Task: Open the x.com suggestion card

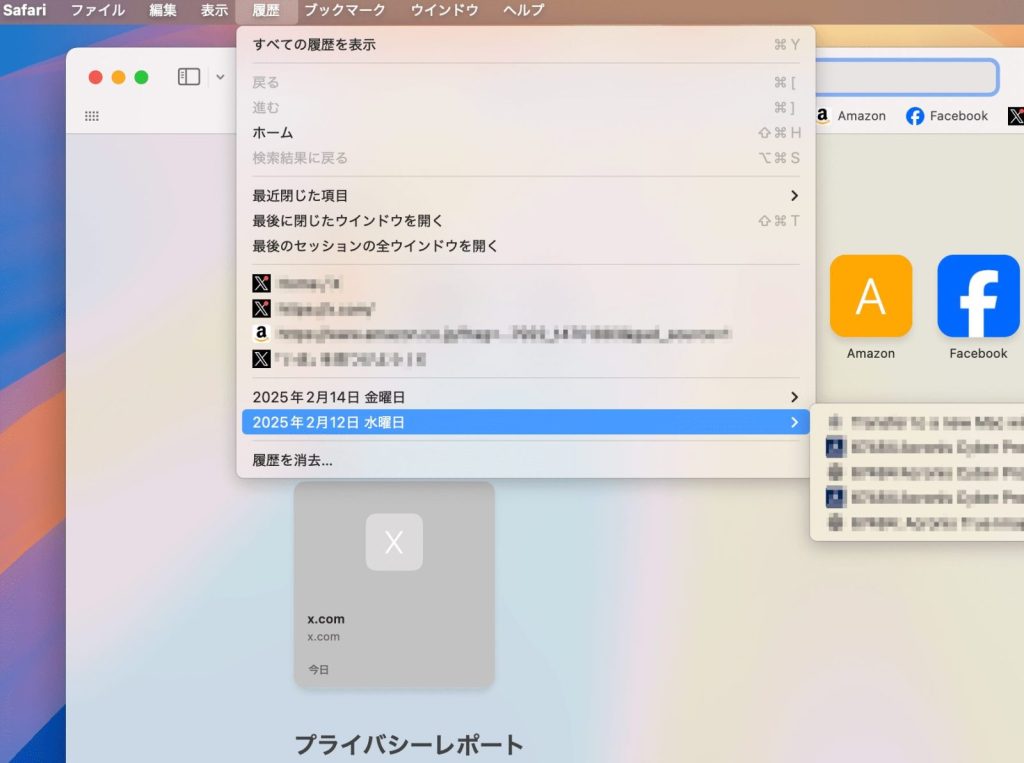Action: (x=394, y=585)
